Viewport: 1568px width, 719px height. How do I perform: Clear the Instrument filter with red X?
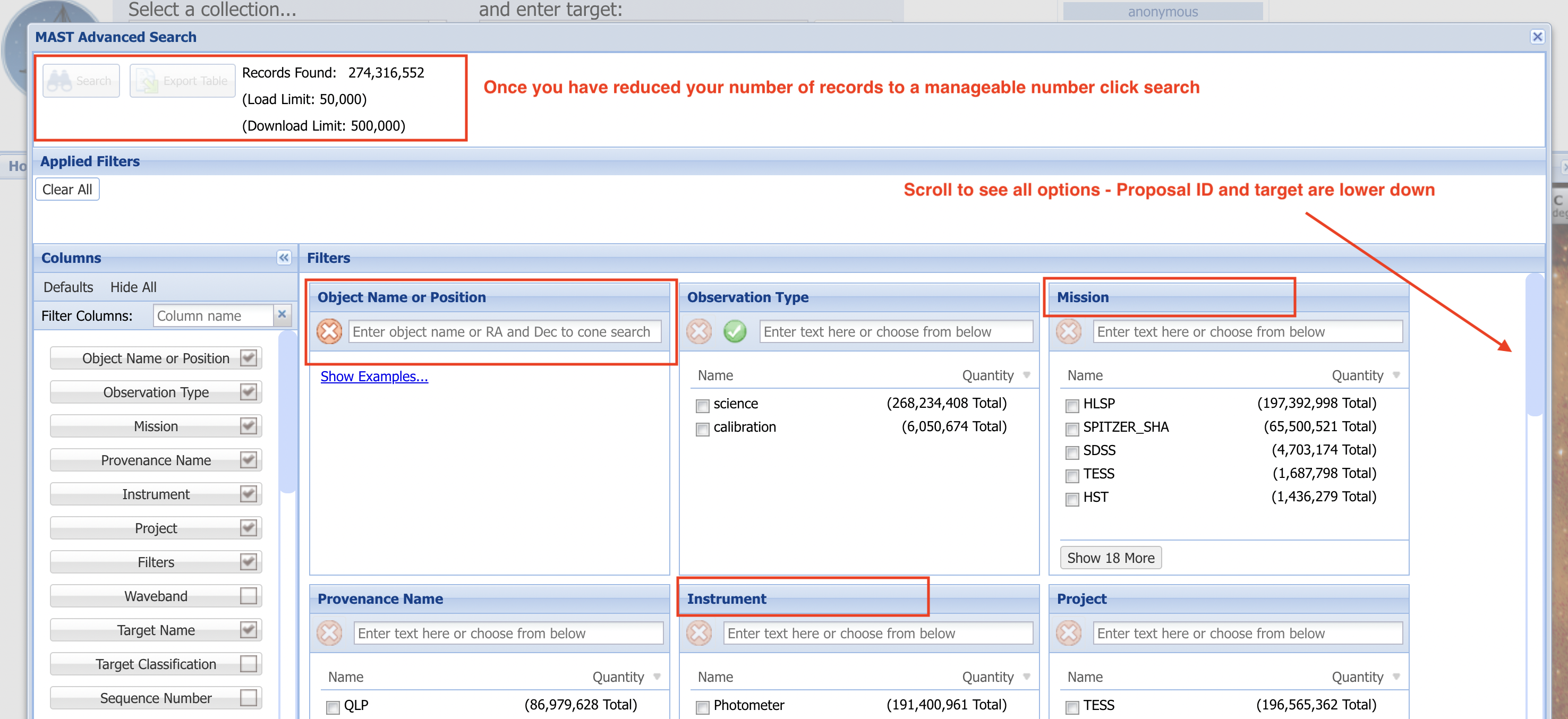click(699, 633)
